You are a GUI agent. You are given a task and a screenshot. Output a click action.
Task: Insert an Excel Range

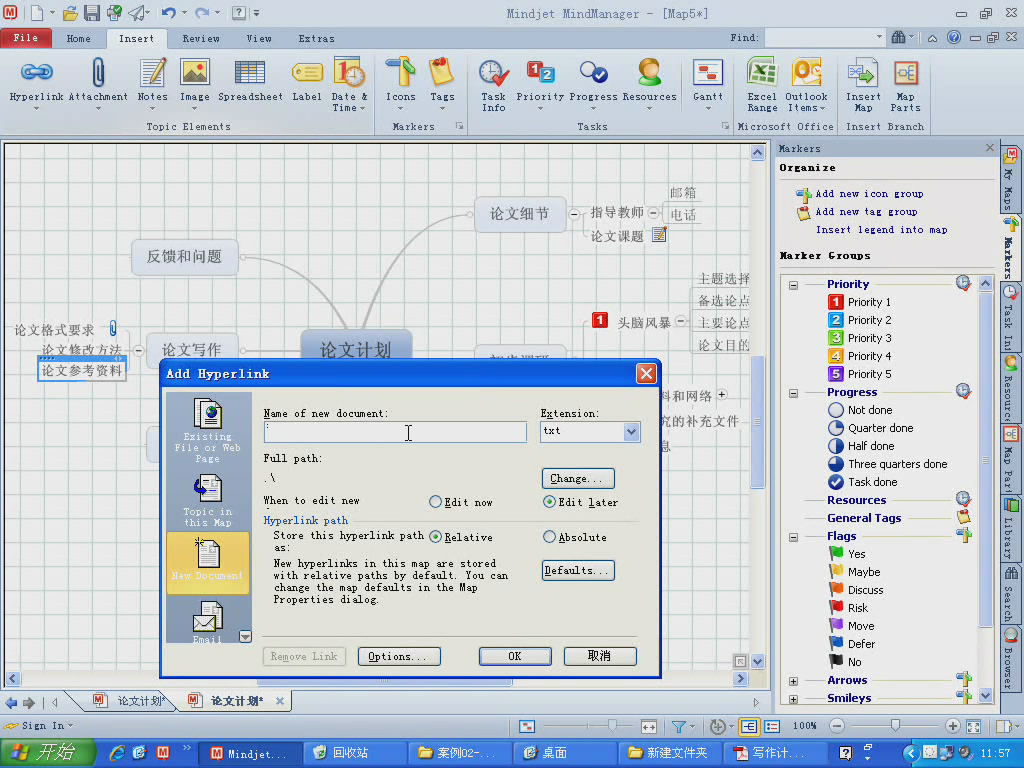[762, 72]
